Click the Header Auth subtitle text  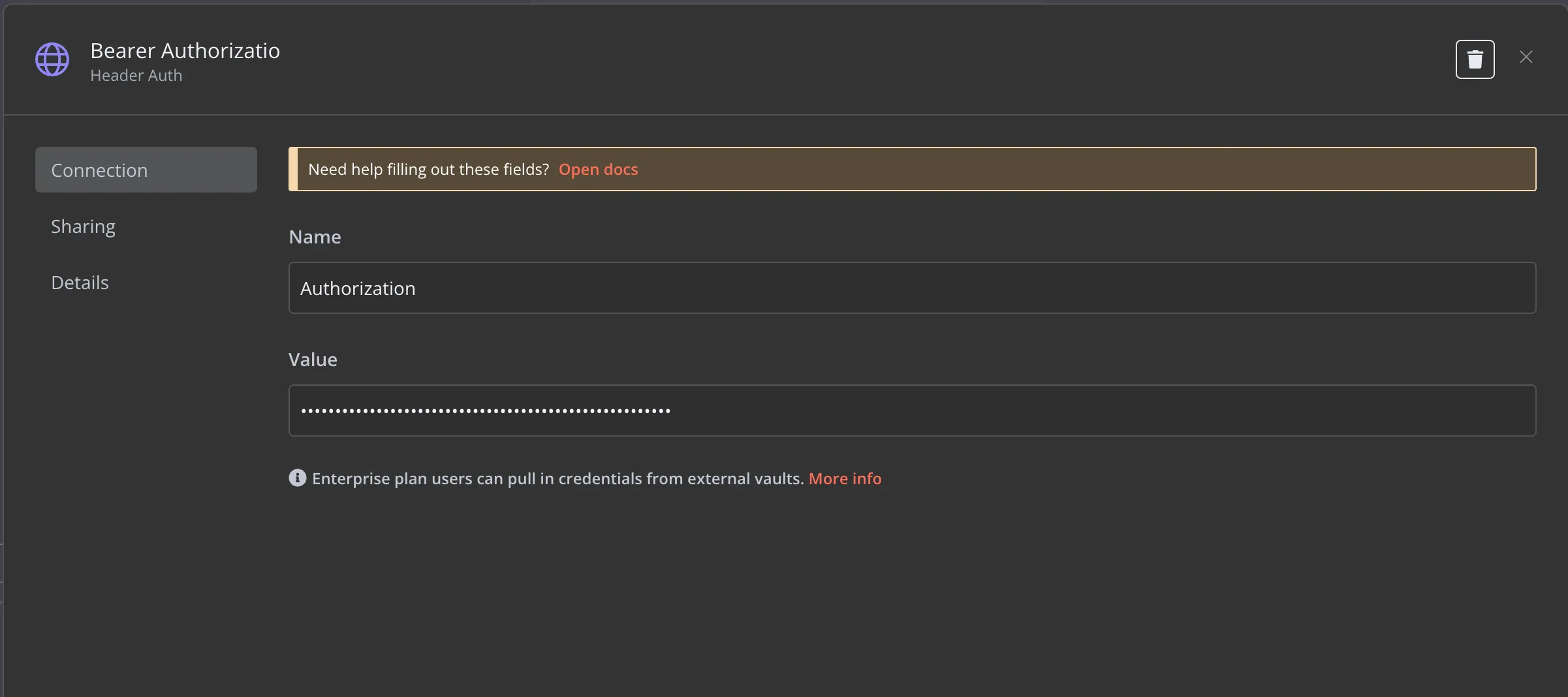(x=136, y=76)
